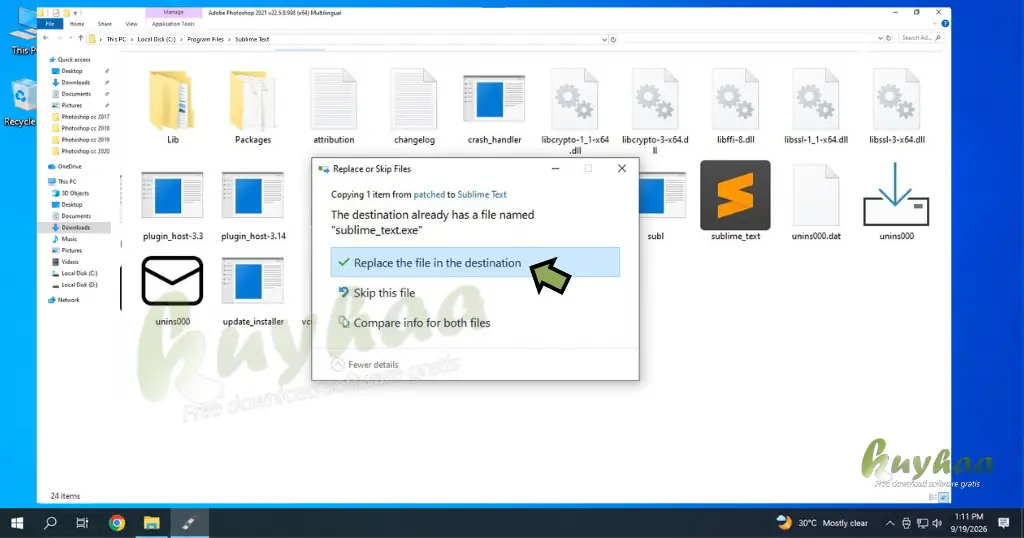Refresh the Sublime Text folder address bar
The image size is (1024, 538).
tap(613, 39)
